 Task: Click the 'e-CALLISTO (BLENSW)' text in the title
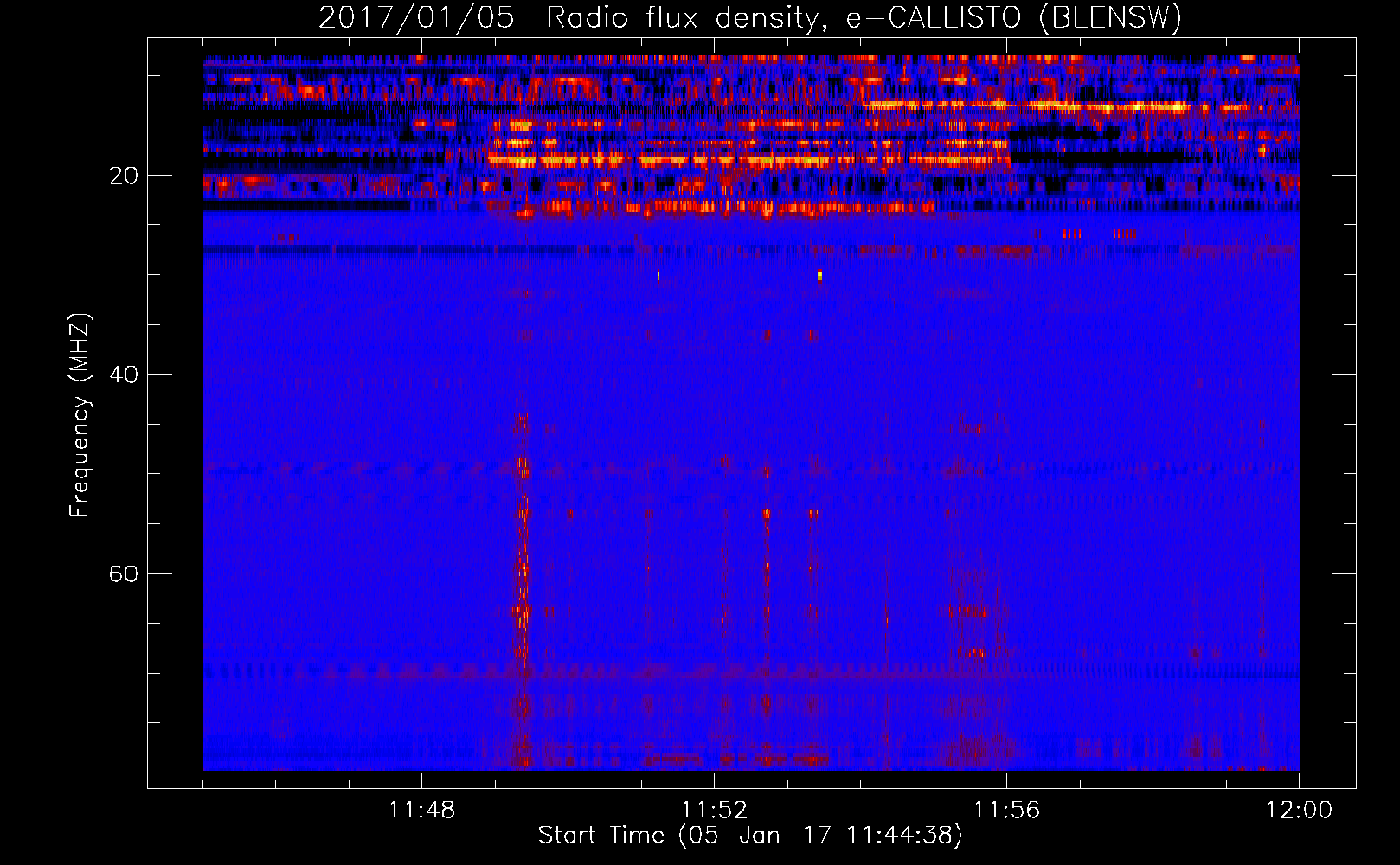point(1013,18)
